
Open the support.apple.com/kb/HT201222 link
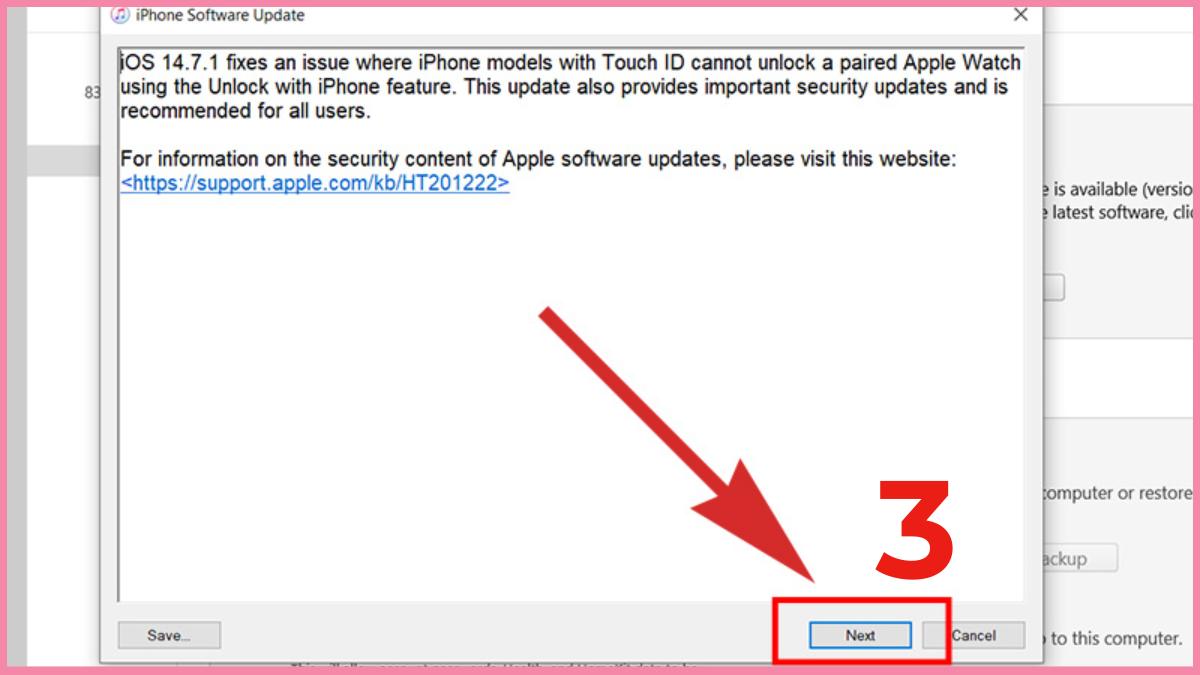coord(315,184)
